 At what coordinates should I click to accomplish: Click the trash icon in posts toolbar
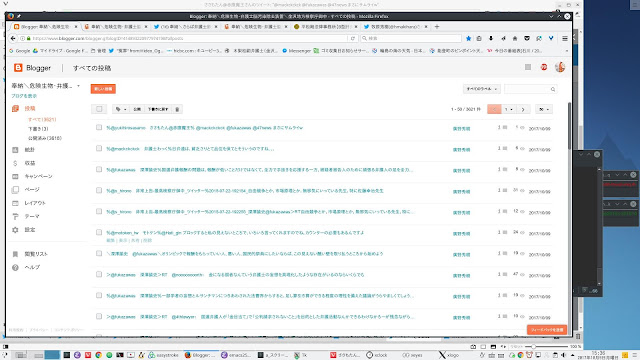coord(177,109)
